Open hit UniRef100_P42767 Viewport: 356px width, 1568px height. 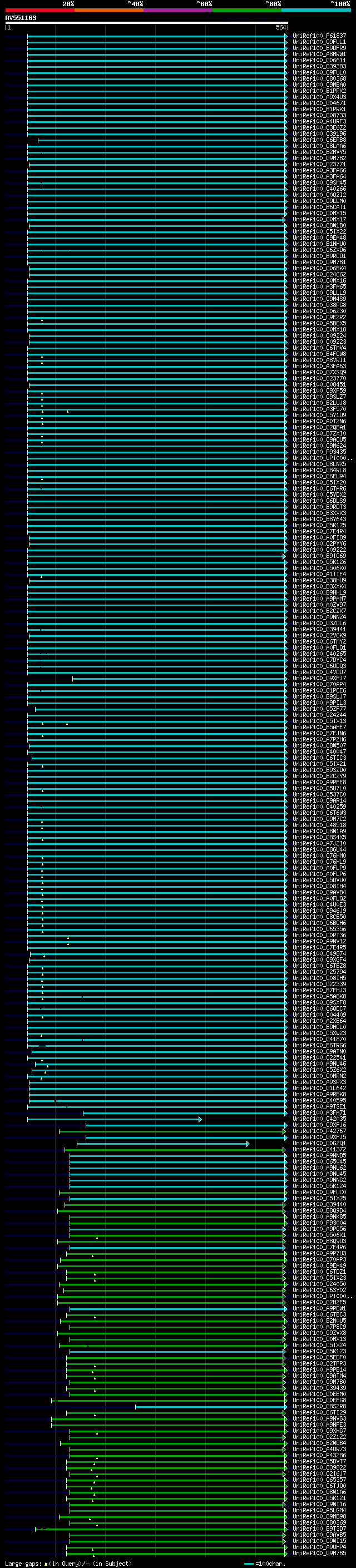coord(319,1131)
